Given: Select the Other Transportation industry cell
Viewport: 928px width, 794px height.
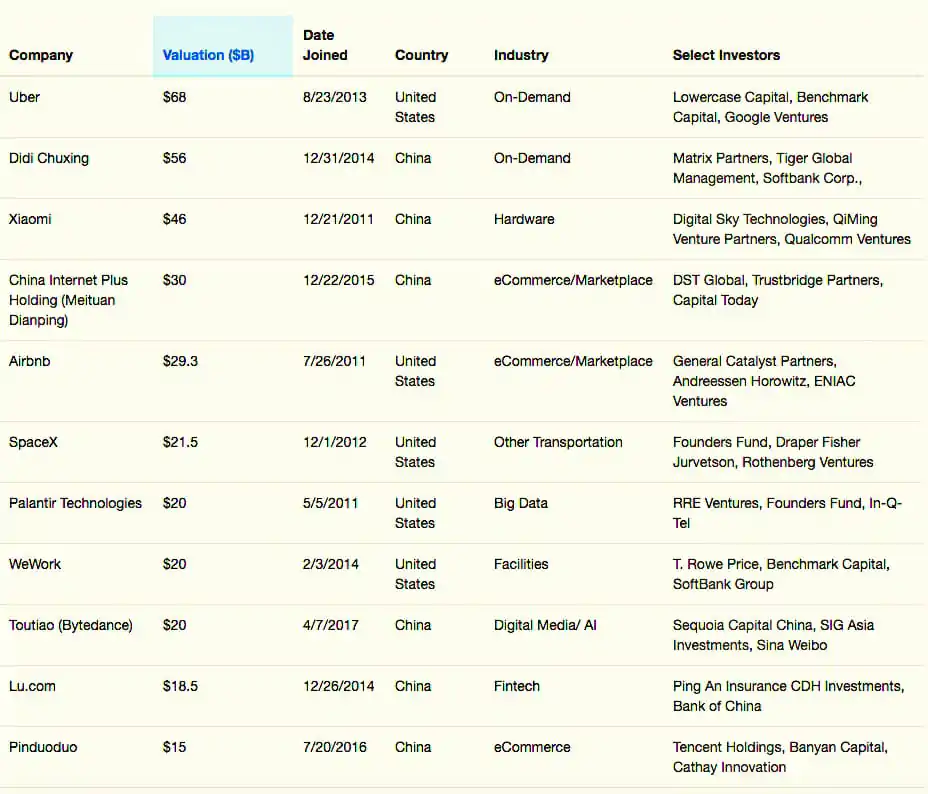Looking at the screenshot, I should tap(558, 442).
